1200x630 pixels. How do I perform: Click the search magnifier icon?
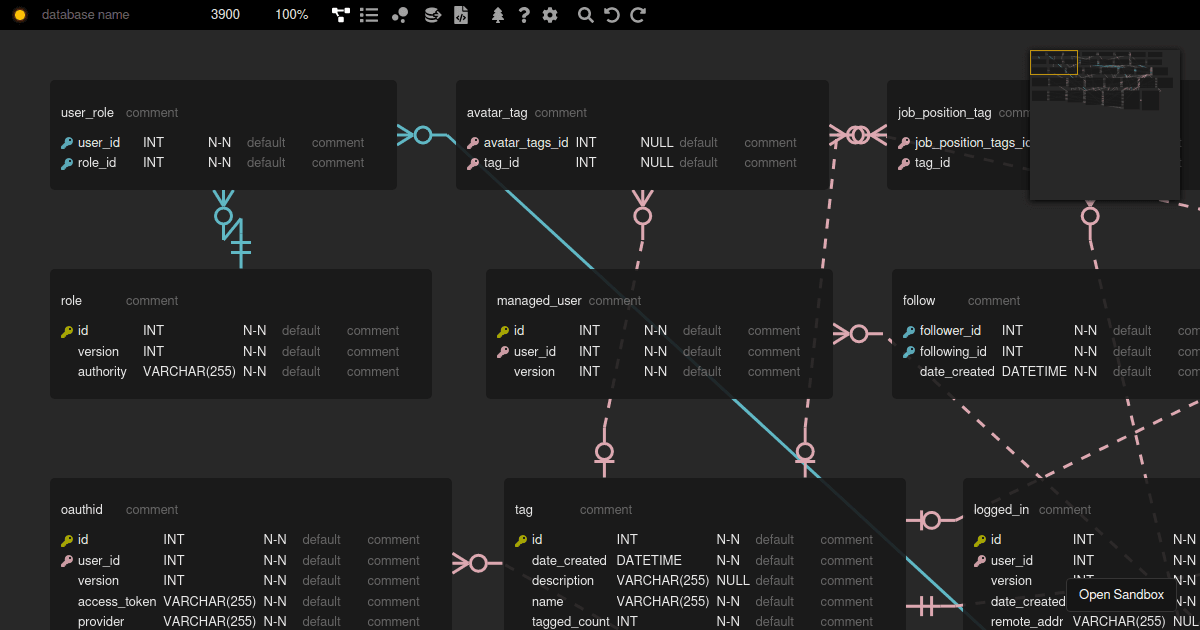pos(585,14)
